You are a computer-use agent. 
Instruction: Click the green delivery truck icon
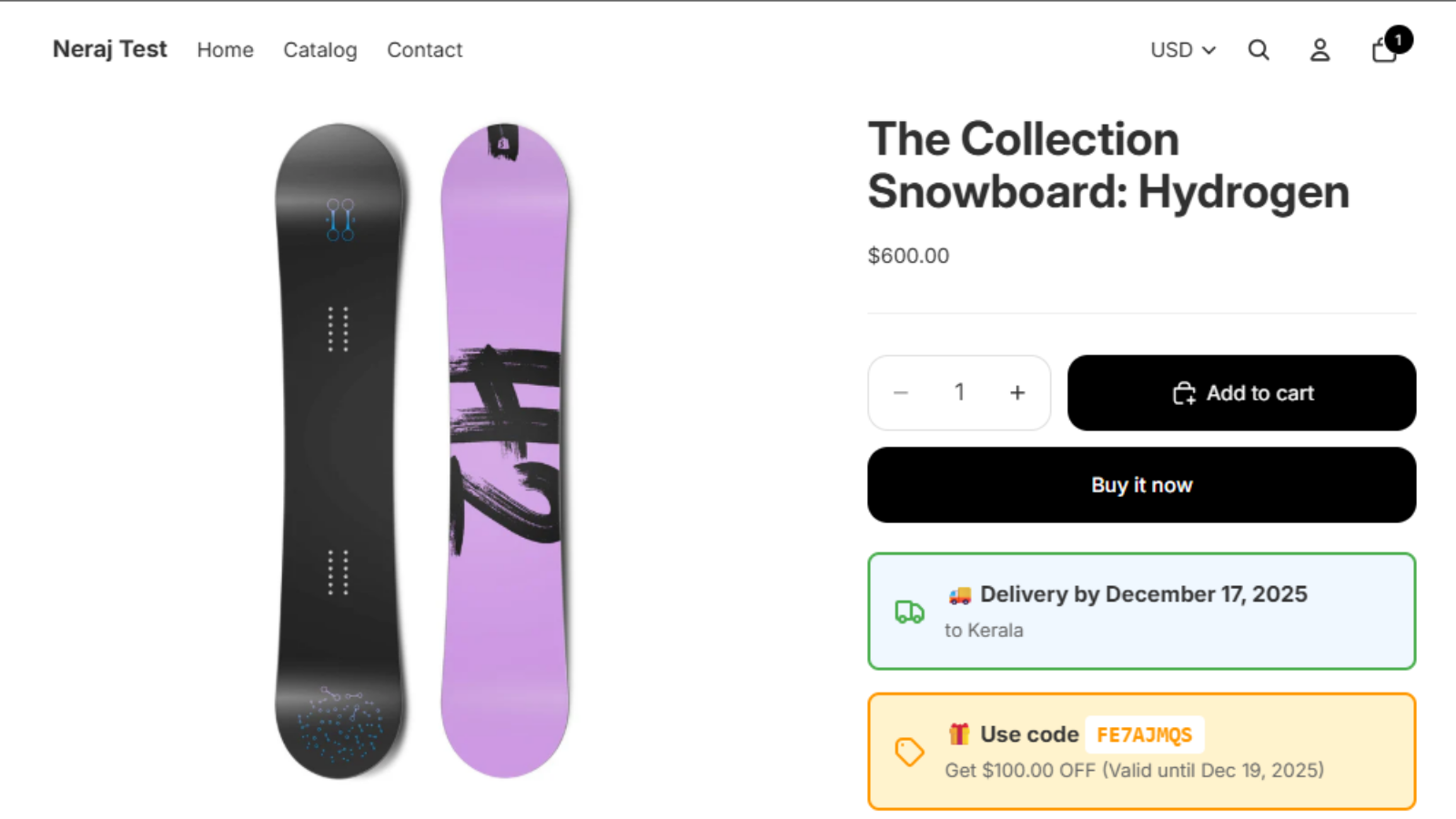coord(907,612)
